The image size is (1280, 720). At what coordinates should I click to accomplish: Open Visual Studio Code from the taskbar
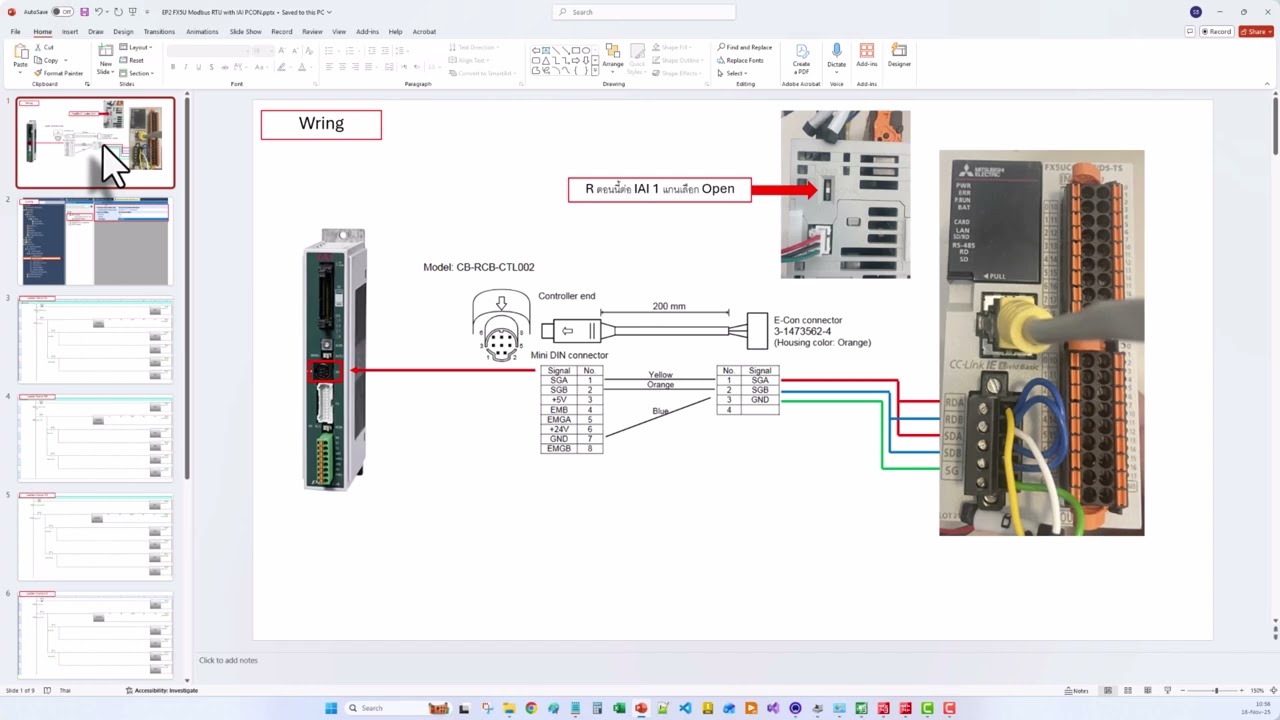coord(685,708)
